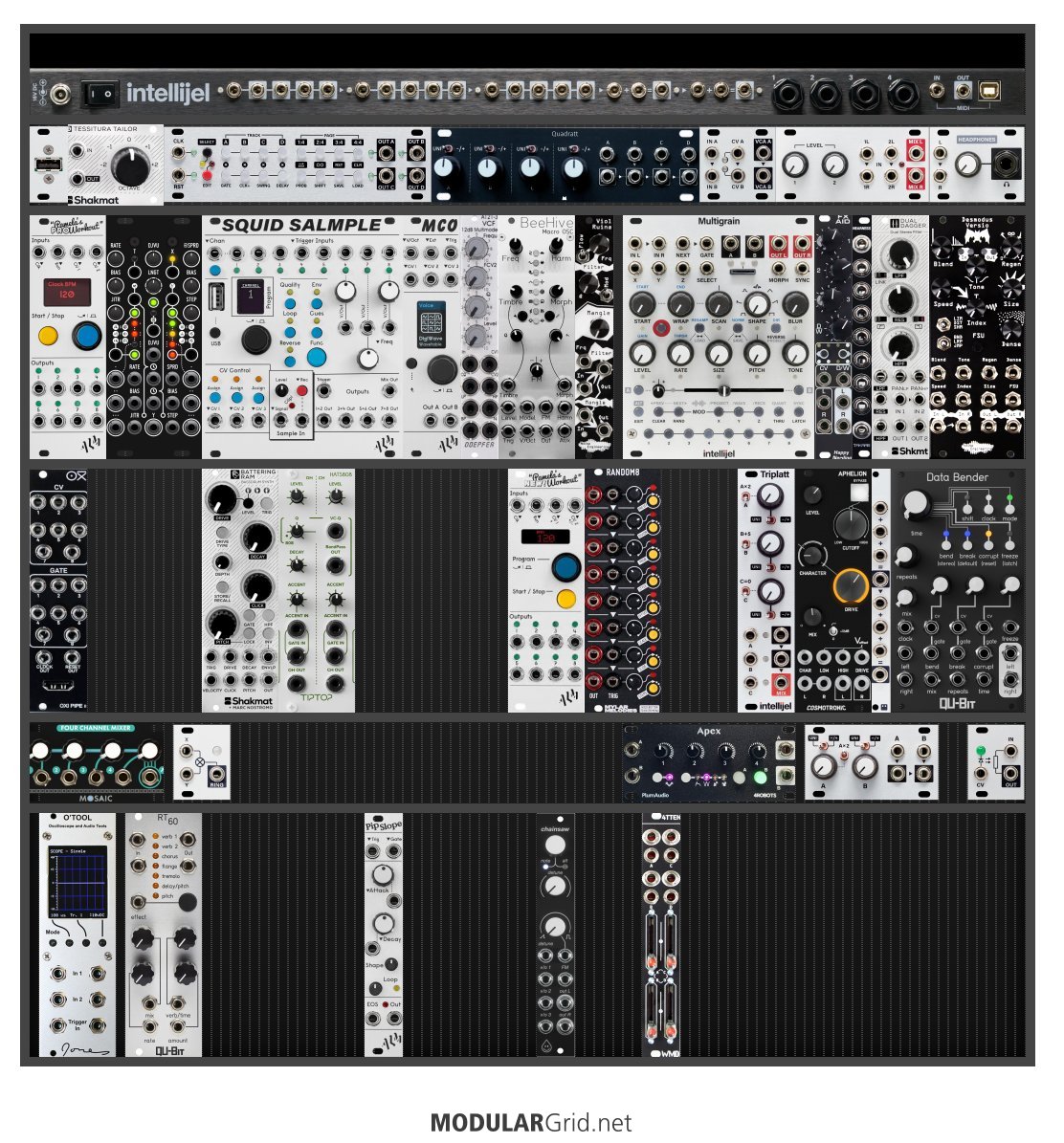
Task: Click the O'Tool oscilloscope screen
Action: tap(78, 883)
